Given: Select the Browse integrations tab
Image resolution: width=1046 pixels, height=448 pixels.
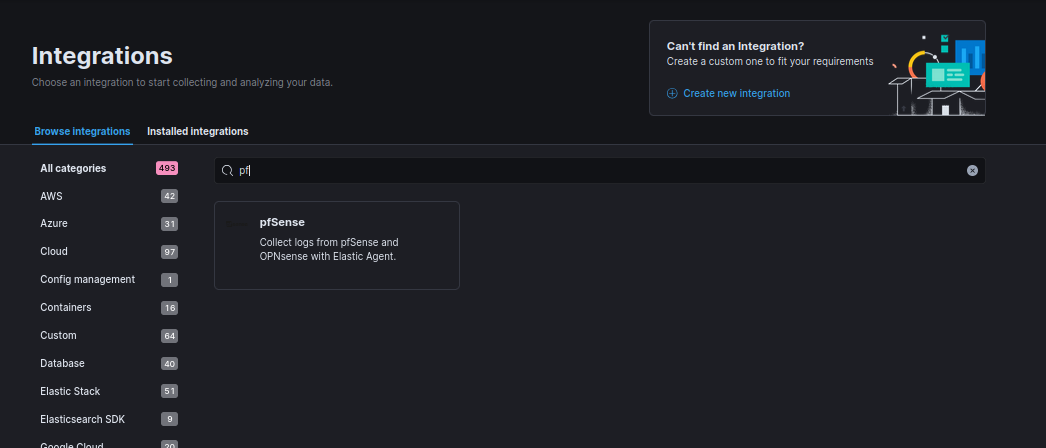Looking at the screenshot, I should [x=82, y=131].
